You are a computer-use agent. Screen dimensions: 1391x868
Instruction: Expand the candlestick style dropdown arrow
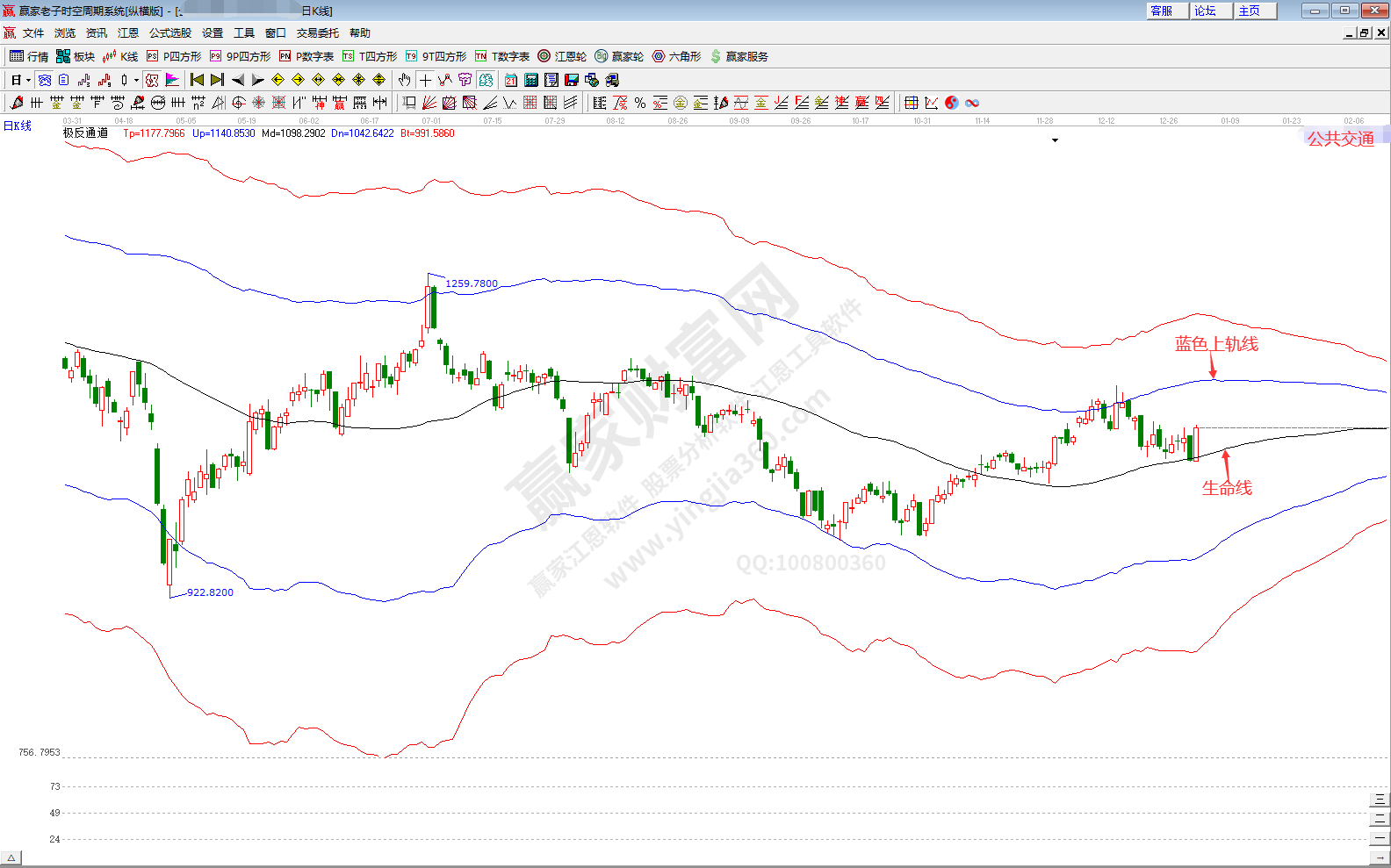pos(136,80)
